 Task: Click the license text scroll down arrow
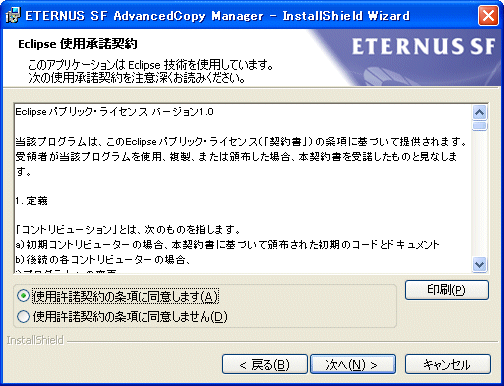click(479, 265)
